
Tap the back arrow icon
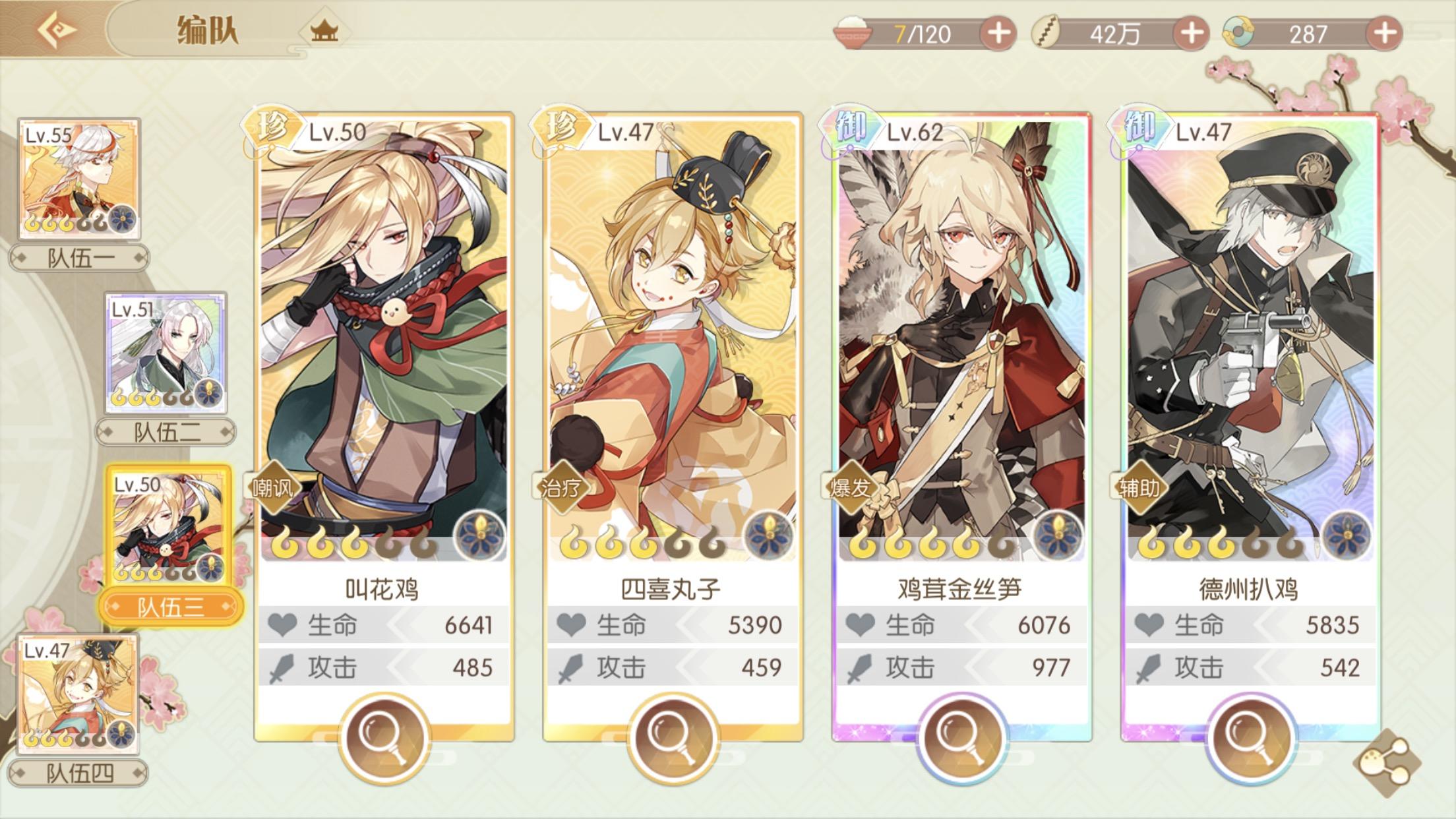[57, 29]
